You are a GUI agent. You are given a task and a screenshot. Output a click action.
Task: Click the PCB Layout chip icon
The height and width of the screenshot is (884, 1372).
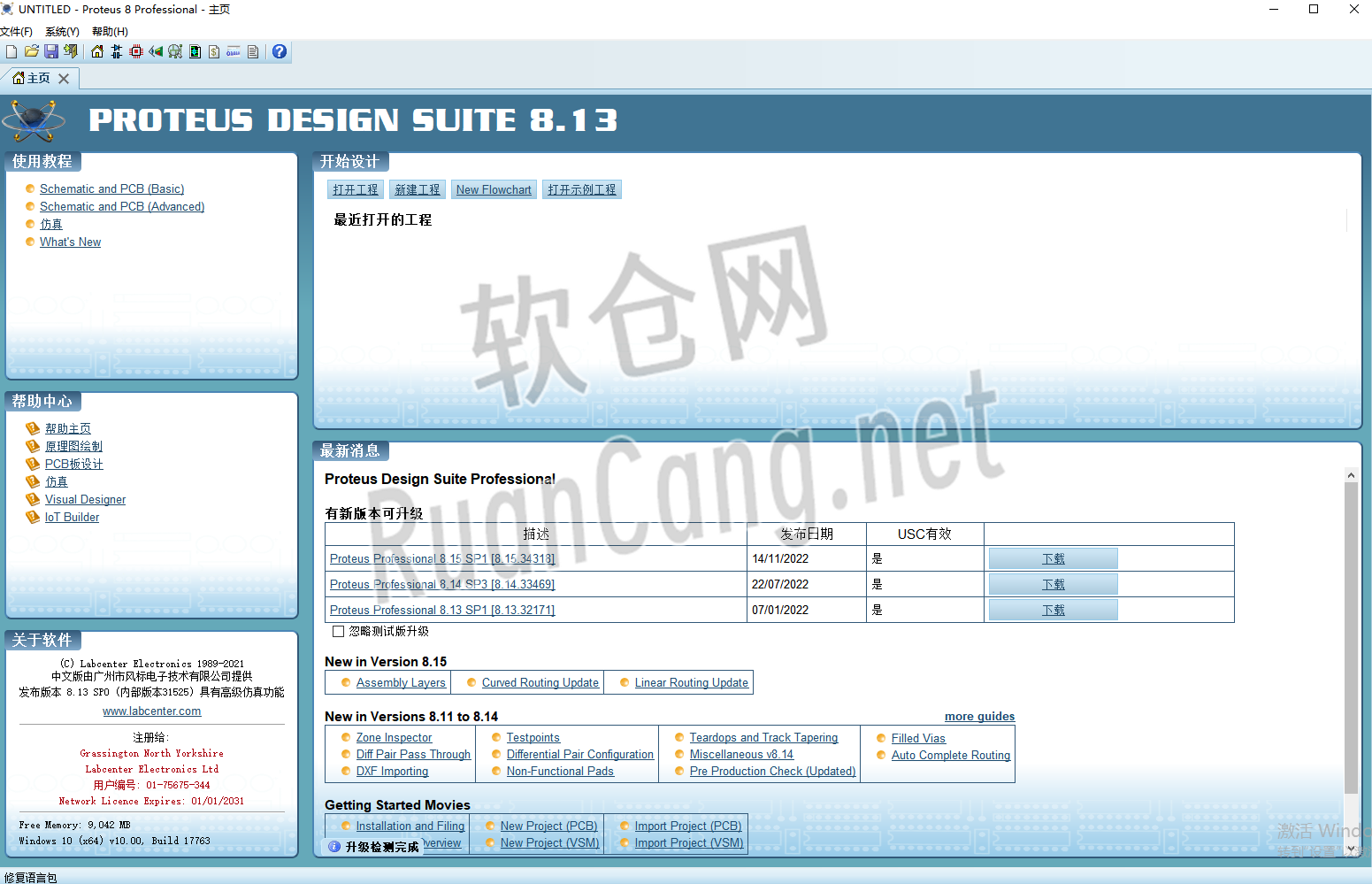(136, 51)
